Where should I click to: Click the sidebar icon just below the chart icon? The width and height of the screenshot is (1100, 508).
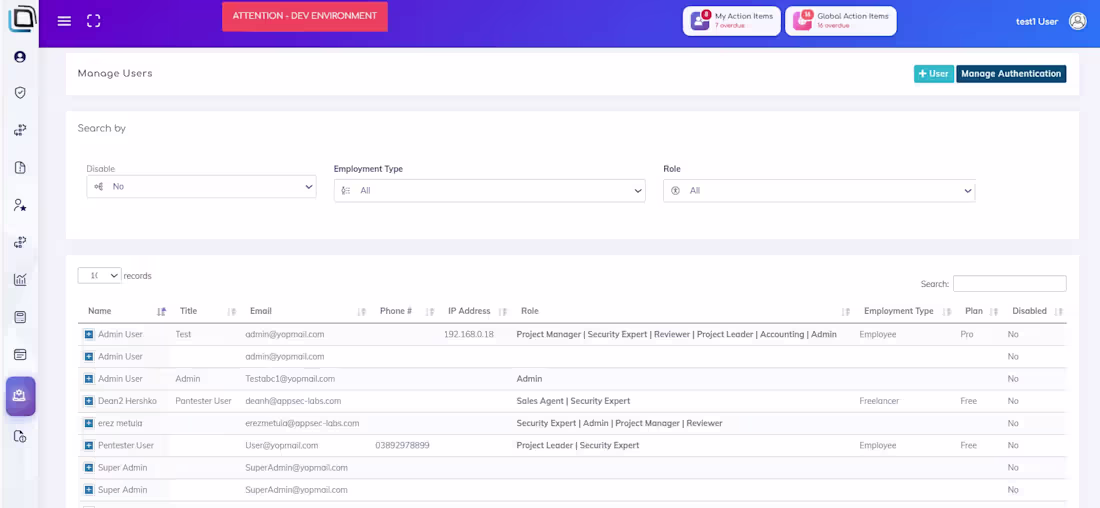point(20,317)
